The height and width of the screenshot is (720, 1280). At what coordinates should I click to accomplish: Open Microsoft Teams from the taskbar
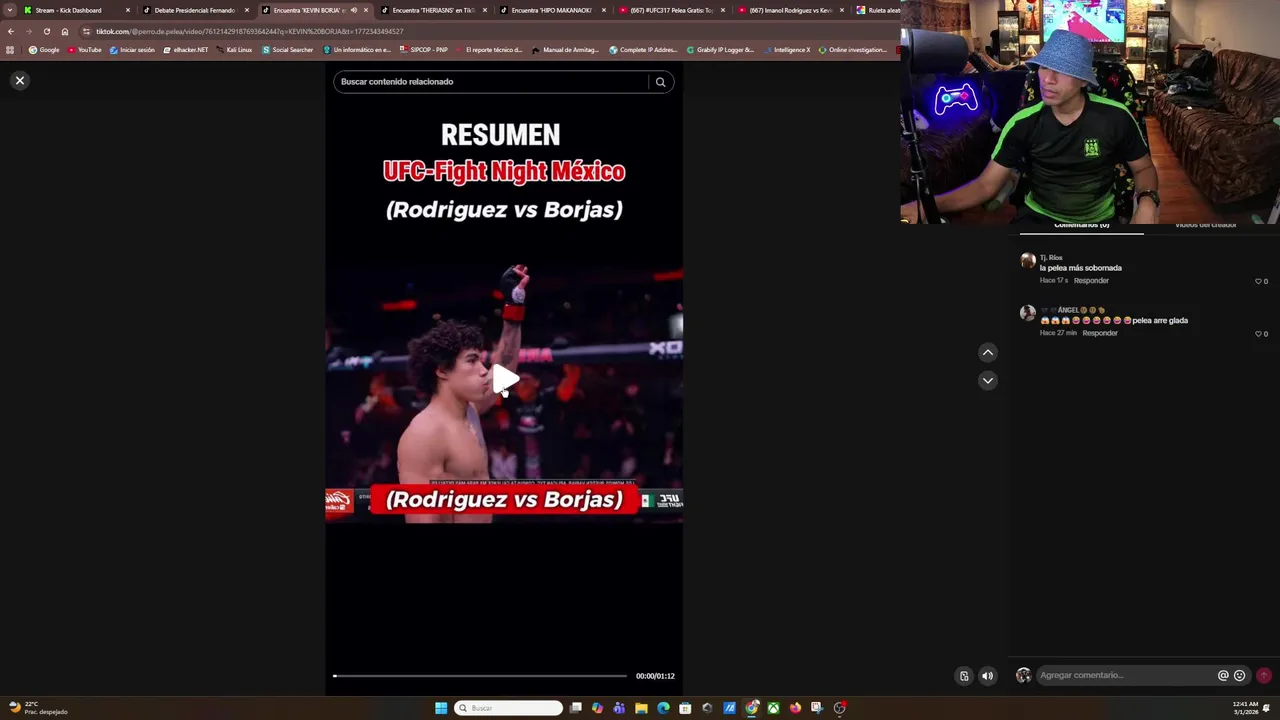pos(619,708)
